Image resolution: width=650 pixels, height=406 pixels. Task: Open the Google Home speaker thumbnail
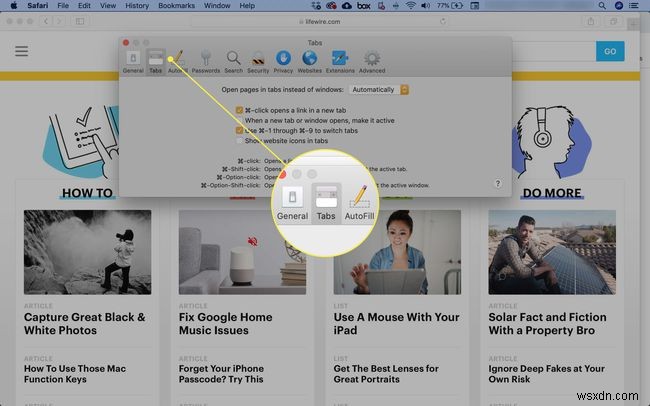pos(242,252)
